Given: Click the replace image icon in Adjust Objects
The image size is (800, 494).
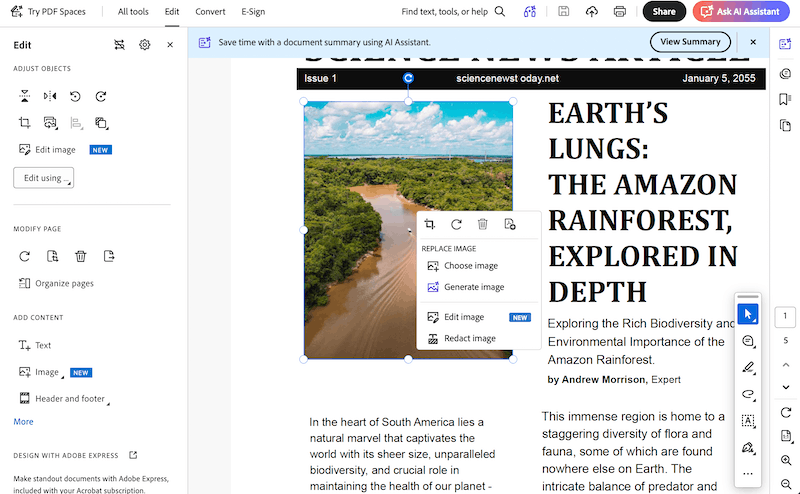Looking at the screenshot, I should 50,122.
